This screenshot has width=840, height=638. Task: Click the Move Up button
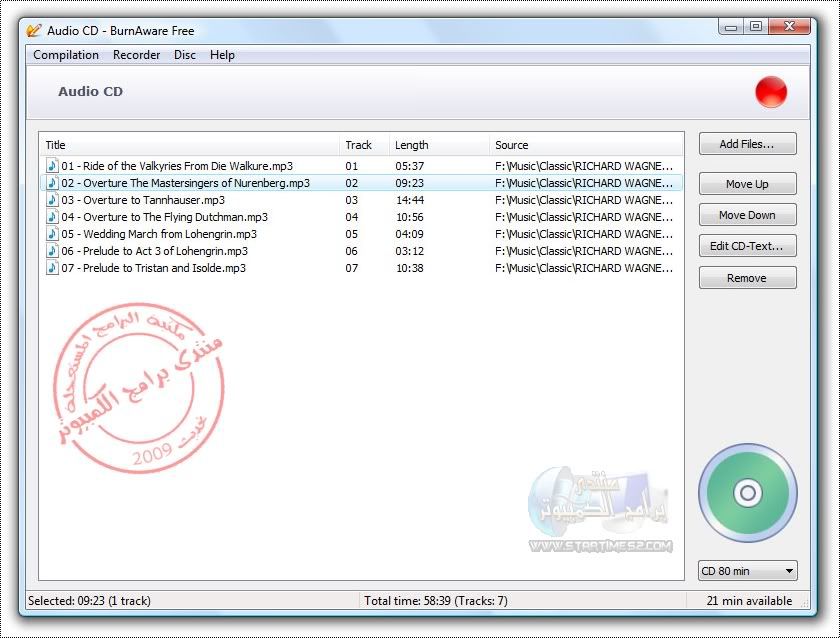[x=747, y=184]
